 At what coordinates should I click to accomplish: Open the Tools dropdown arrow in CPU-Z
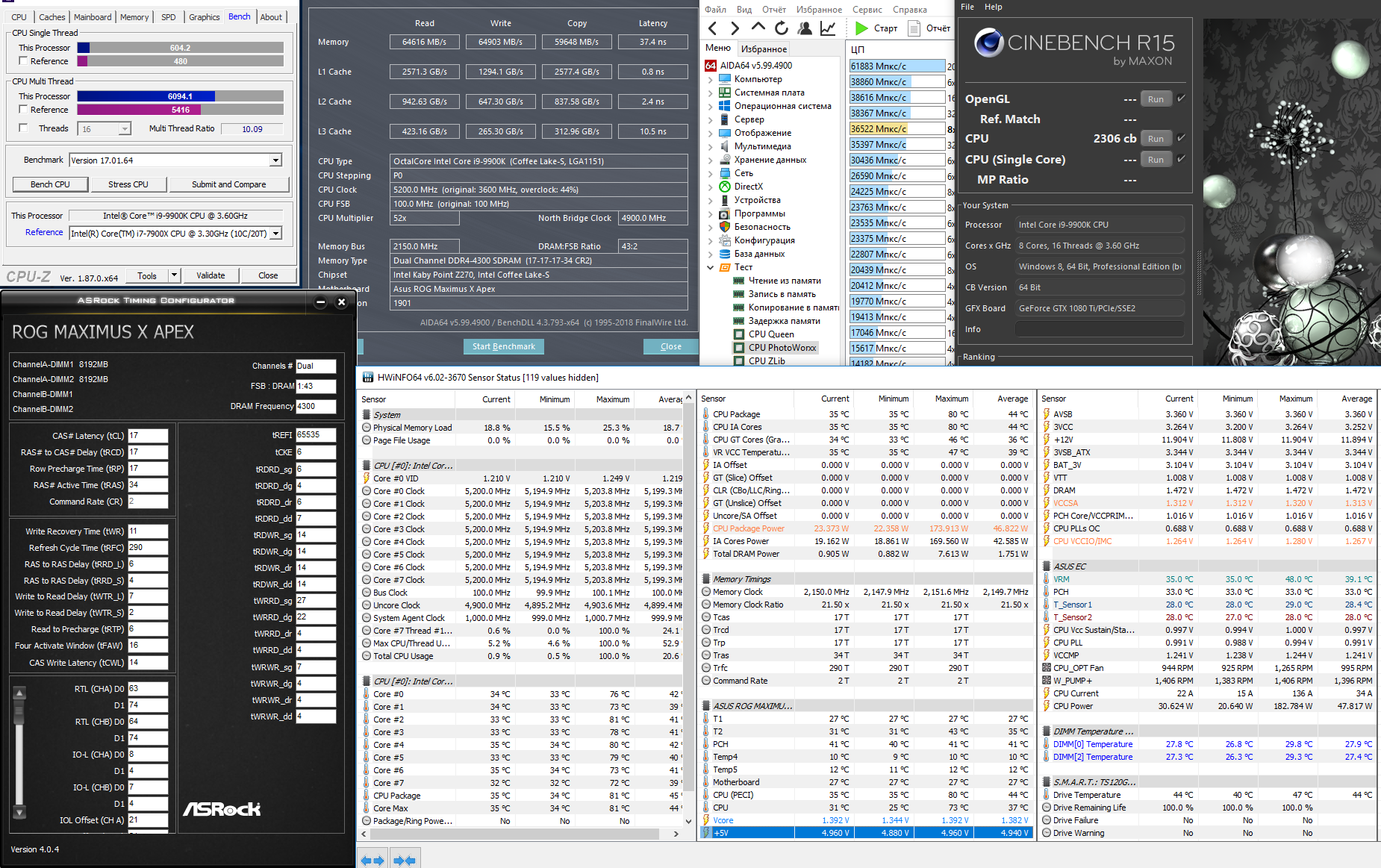(174, 275)
